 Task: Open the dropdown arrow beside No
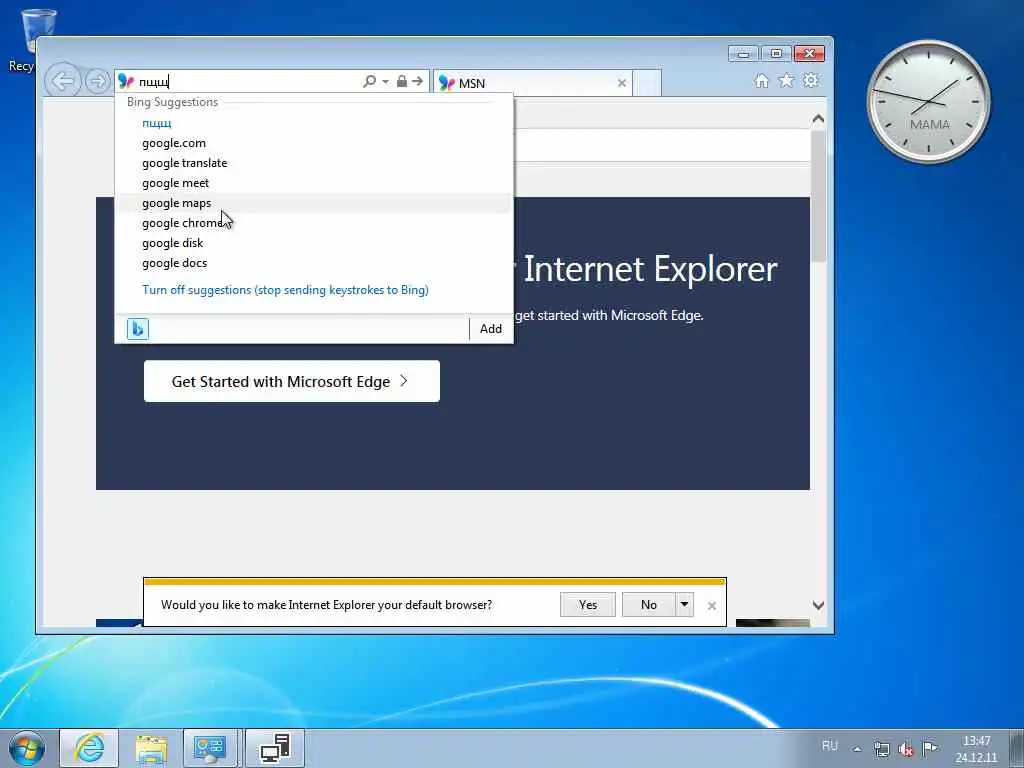click(684, 605)
